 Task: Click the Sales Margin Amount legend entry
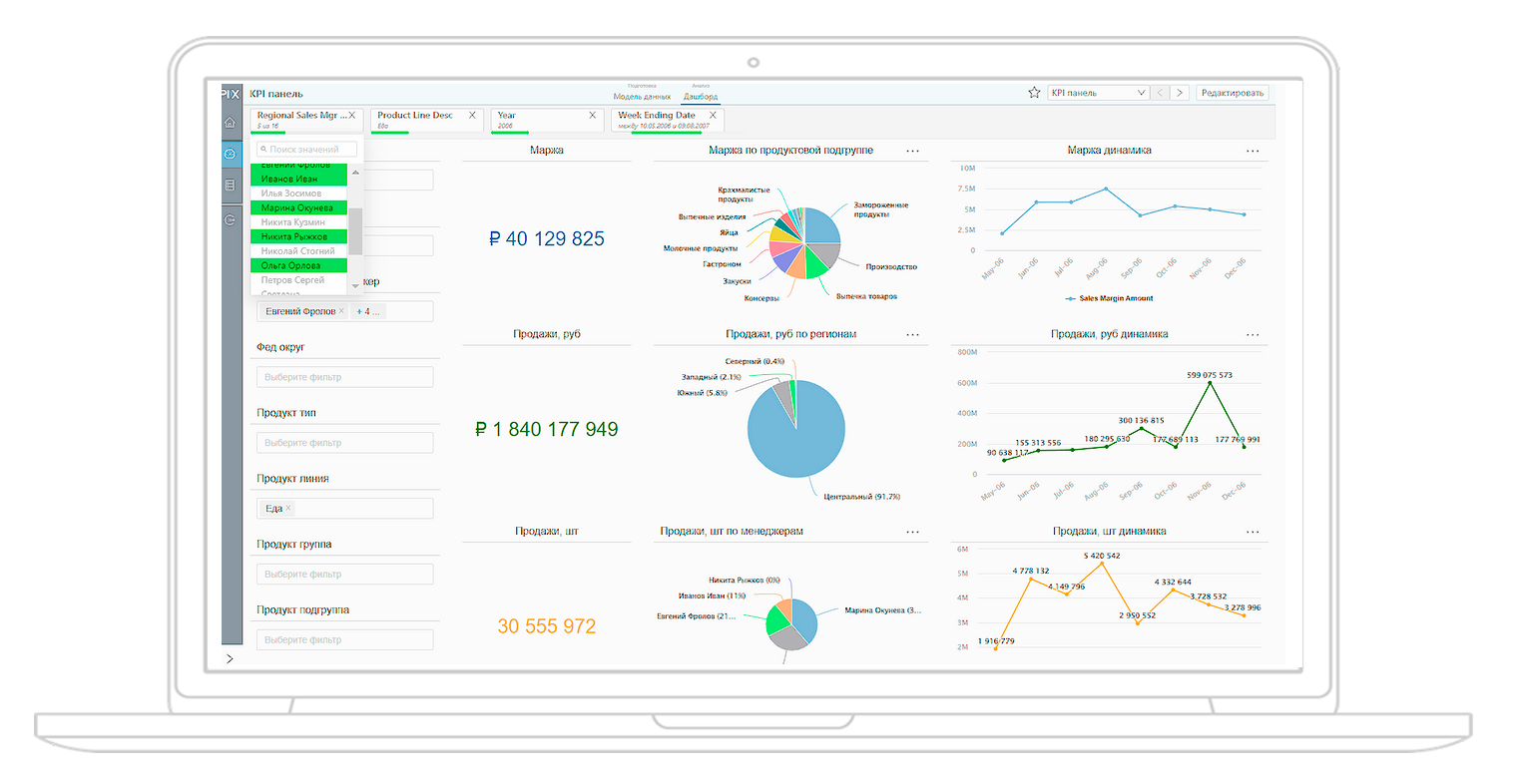[x=1110, y=298]
